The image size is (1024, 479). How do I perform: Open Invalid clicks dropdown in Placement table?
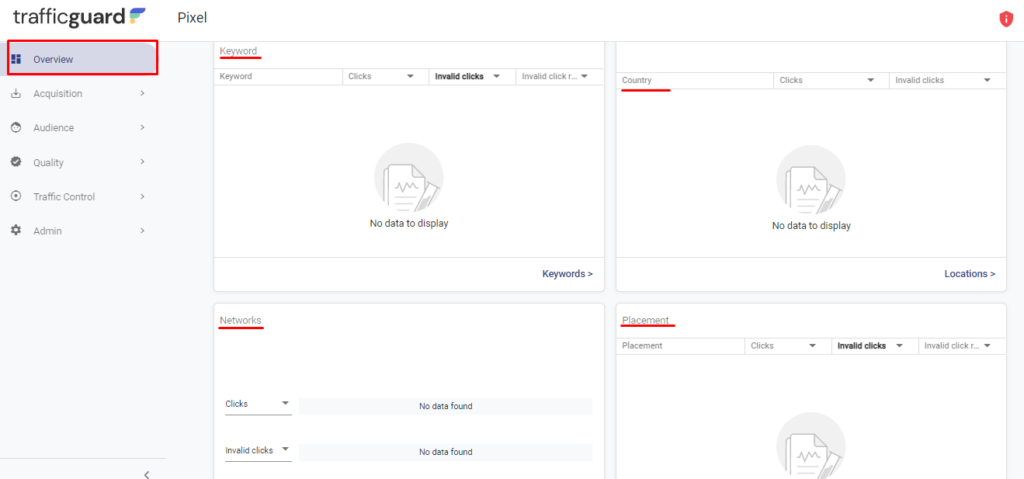tap(899, 346)
